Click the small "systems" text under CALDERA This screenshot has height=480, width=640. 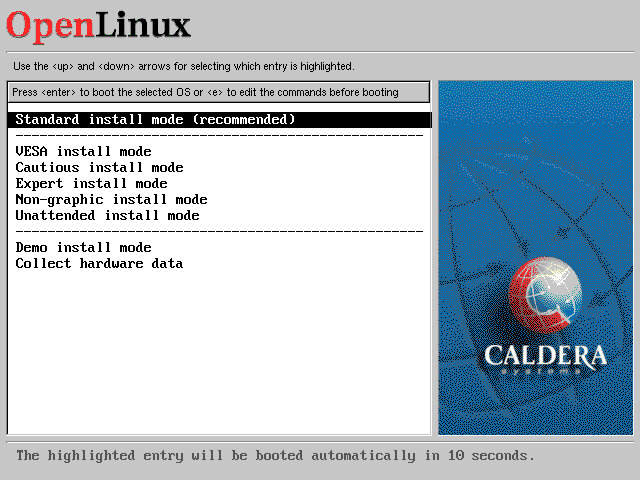(545, 372)
